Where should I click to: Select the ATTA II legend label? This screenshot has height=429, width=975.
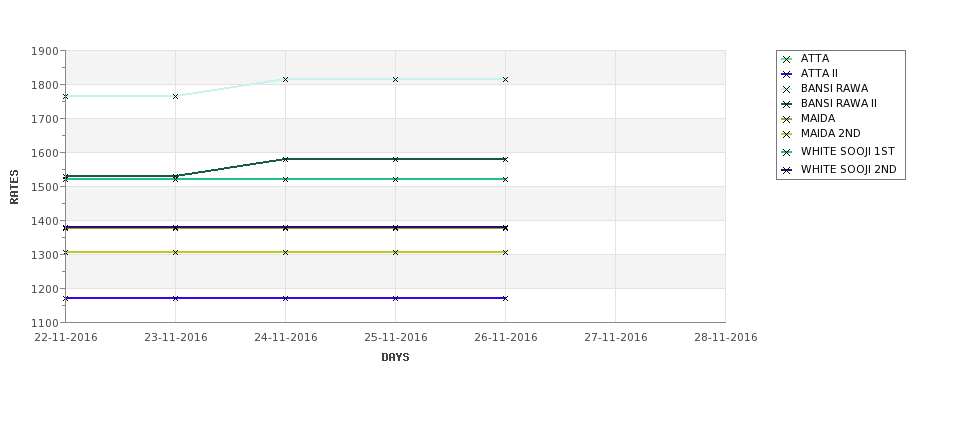pyautogui.click(x=819, y=73)
